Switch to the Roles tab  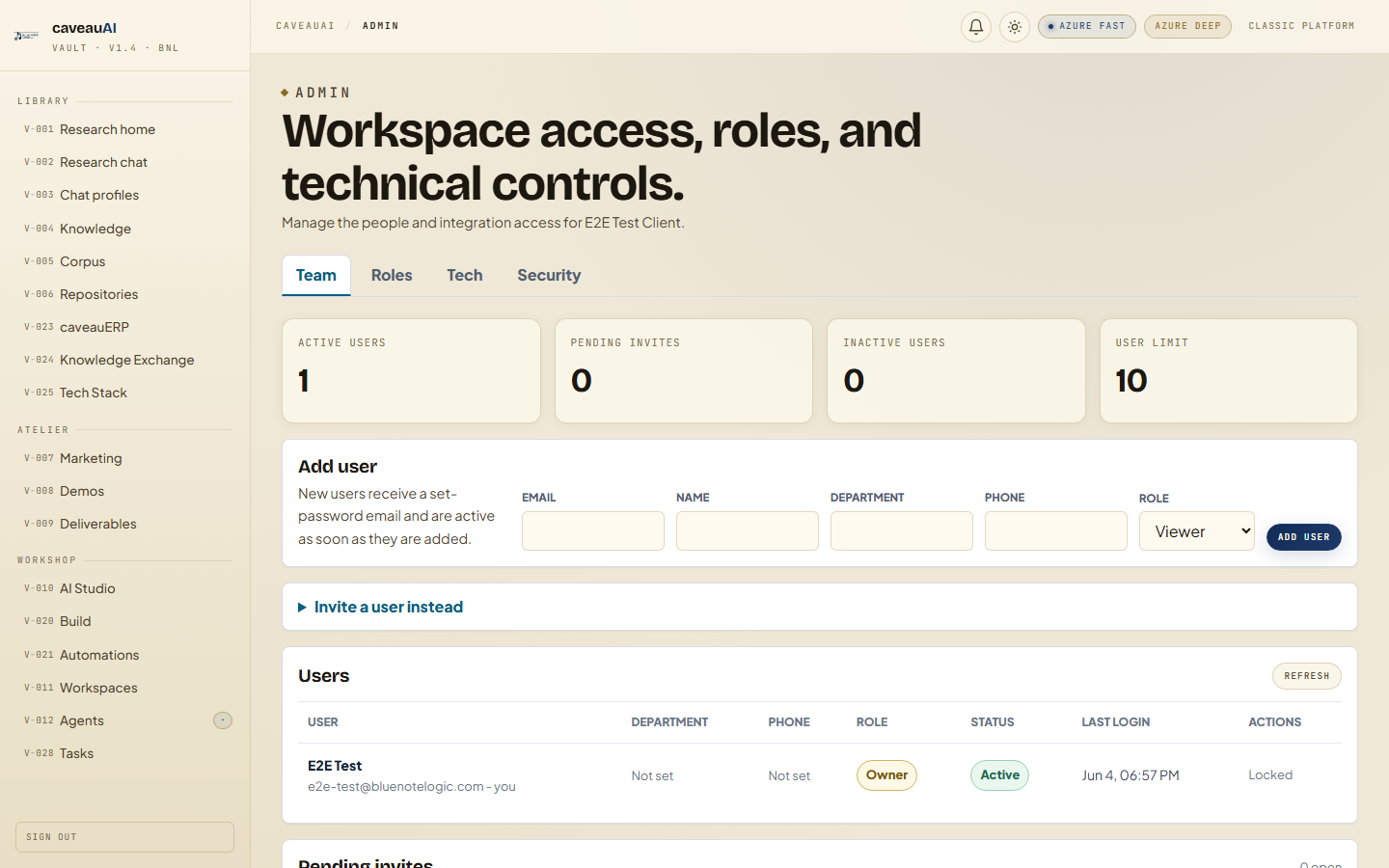tap(392, 275)
